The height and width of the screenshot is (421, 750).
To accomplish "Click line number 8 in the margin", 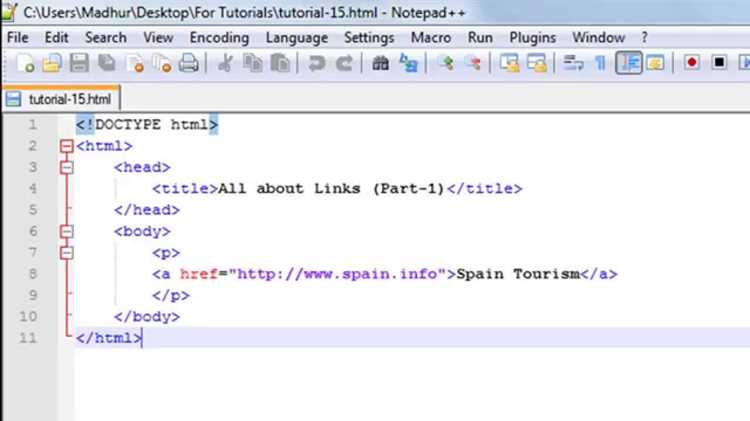I will click(33, 274).
